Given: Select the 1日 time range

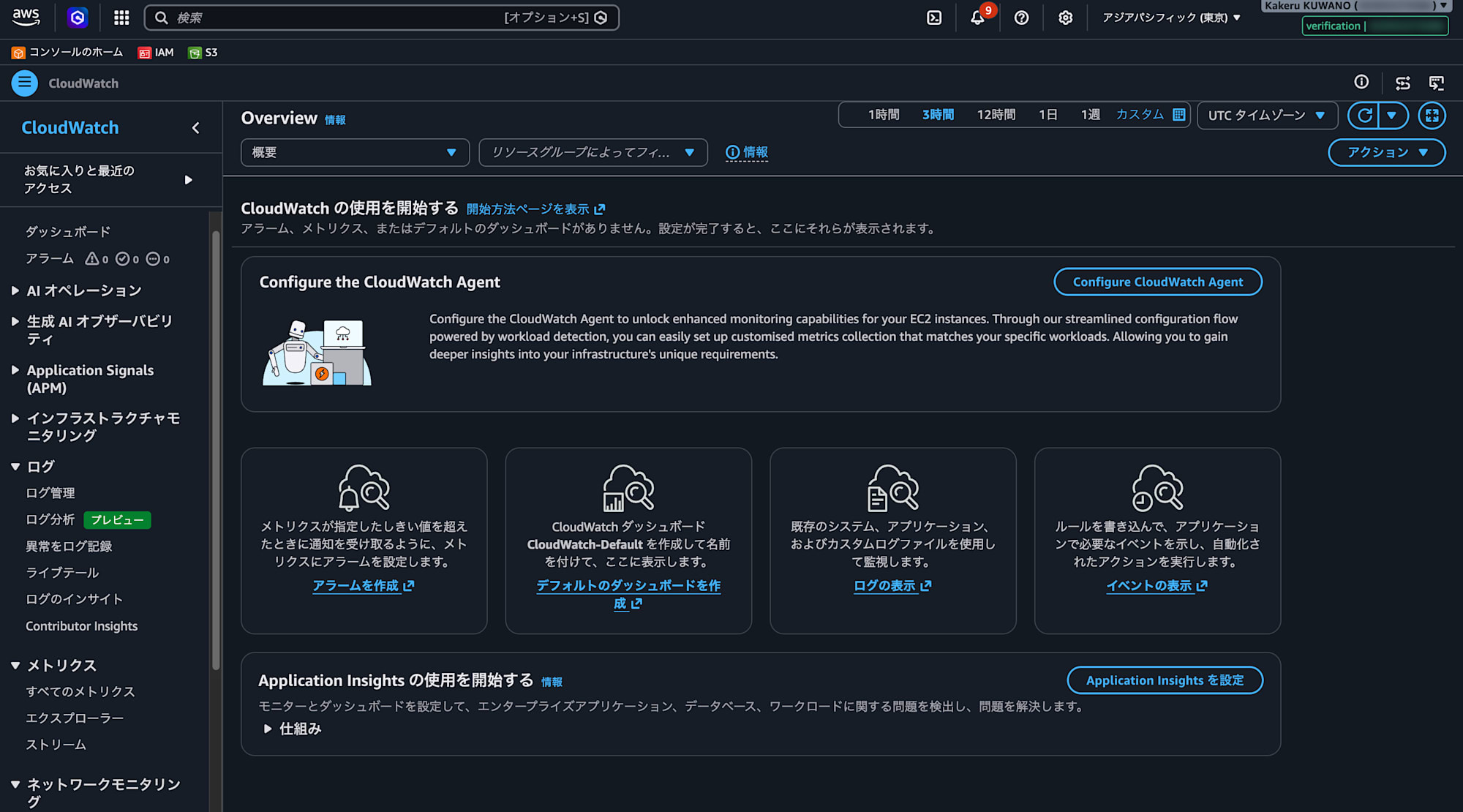Looking at the screenshot, I should (1048, 115).
